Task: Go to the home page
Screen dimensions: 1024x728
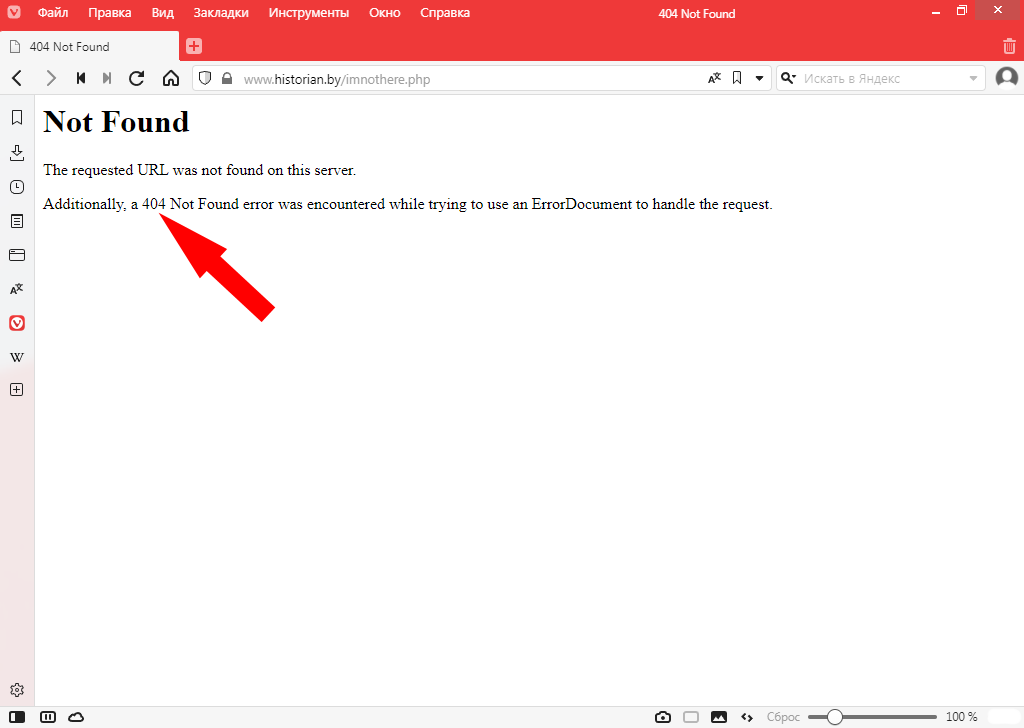Action: pos(171,78)
